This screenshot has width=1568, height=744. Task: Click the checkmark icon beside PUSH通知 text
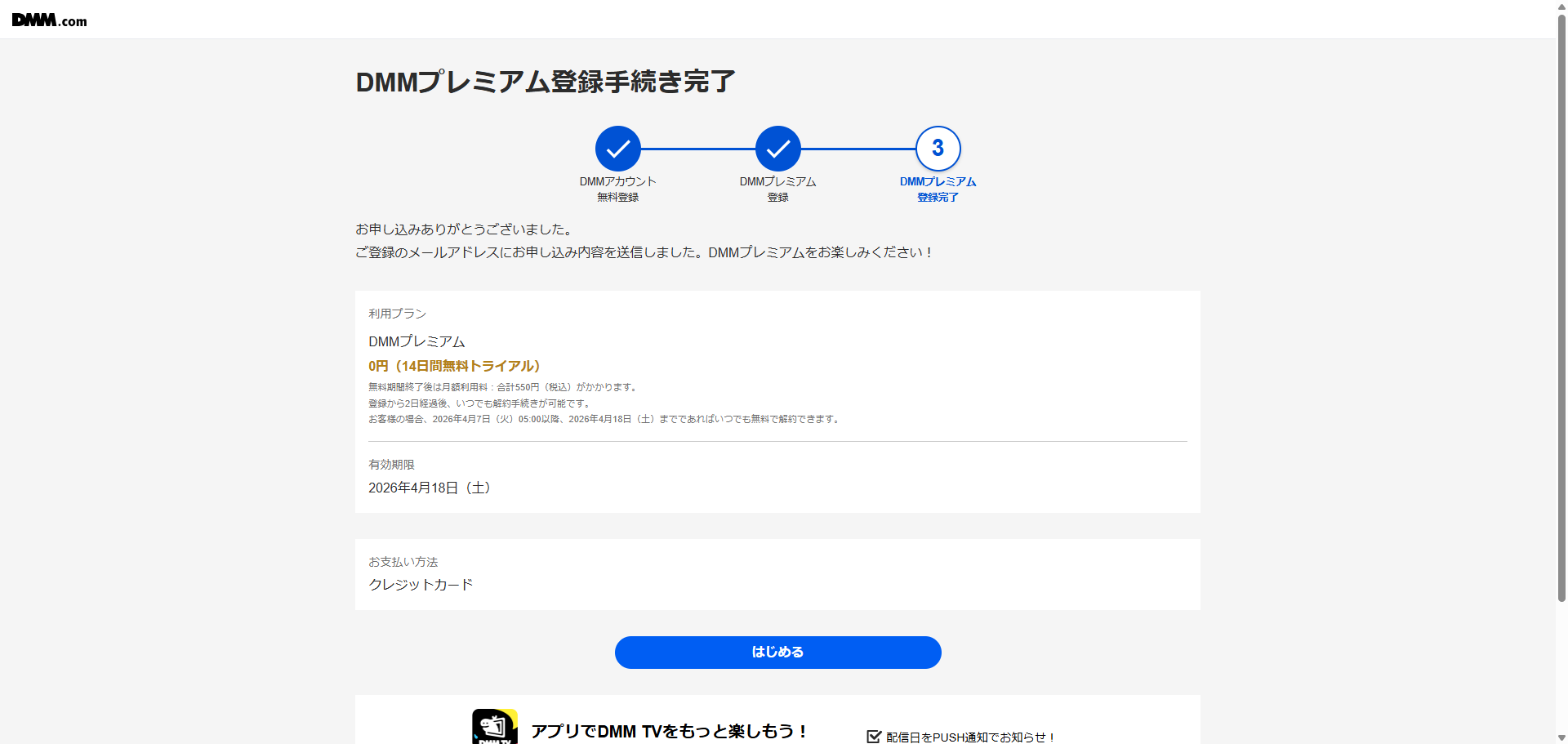[874, 737]
